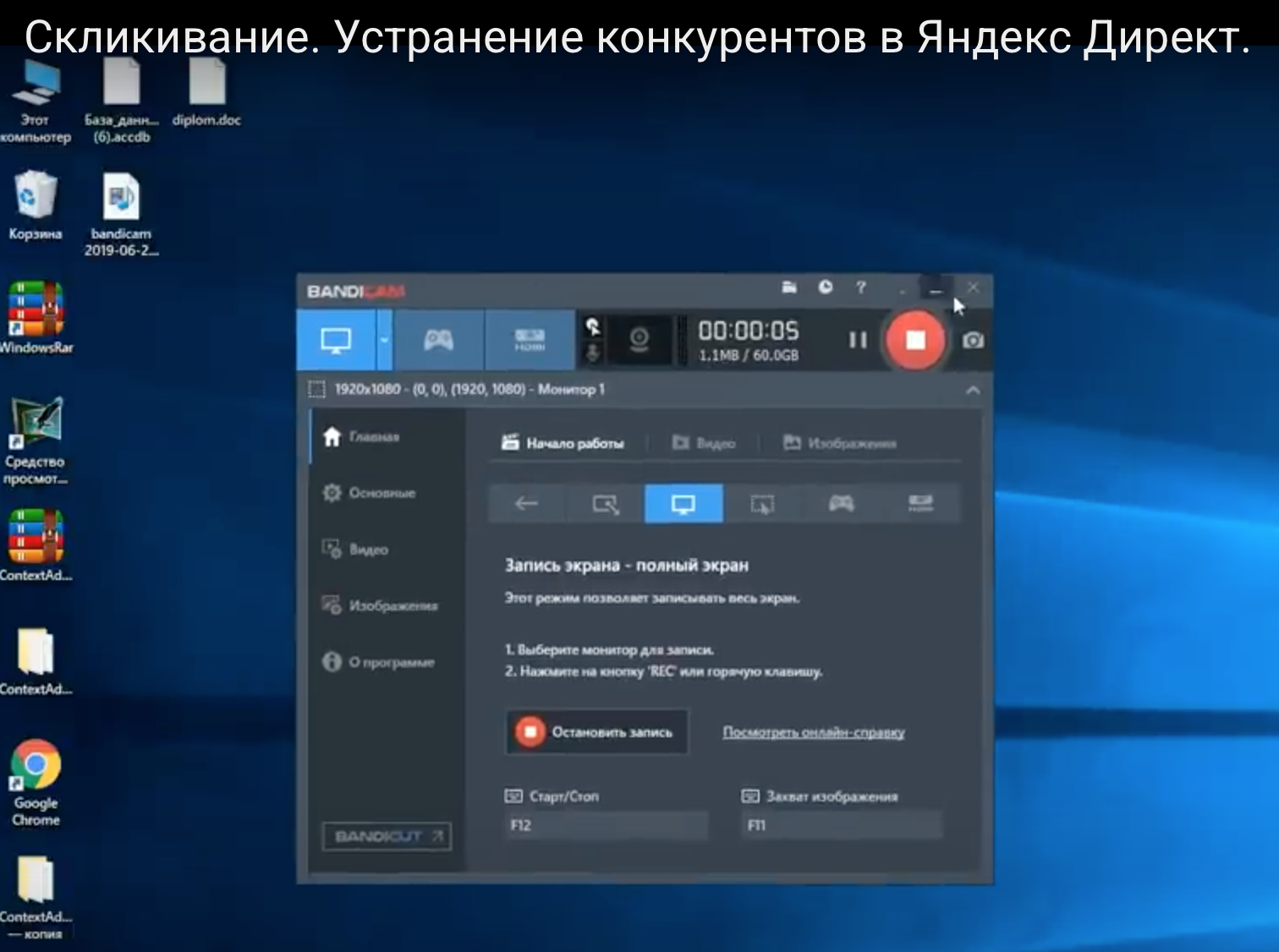Click Захват изображения hotkey field F11
Screen dimensions: 1279x952
[x=842, y=825]
